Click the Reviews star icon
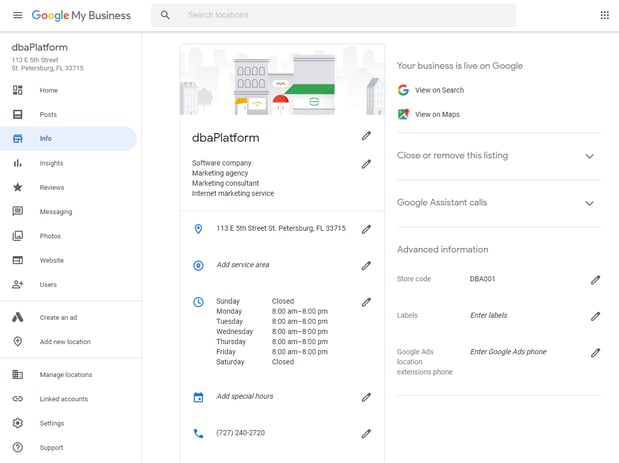This screenshot has height=463, width=619. [x=17, y=187]
